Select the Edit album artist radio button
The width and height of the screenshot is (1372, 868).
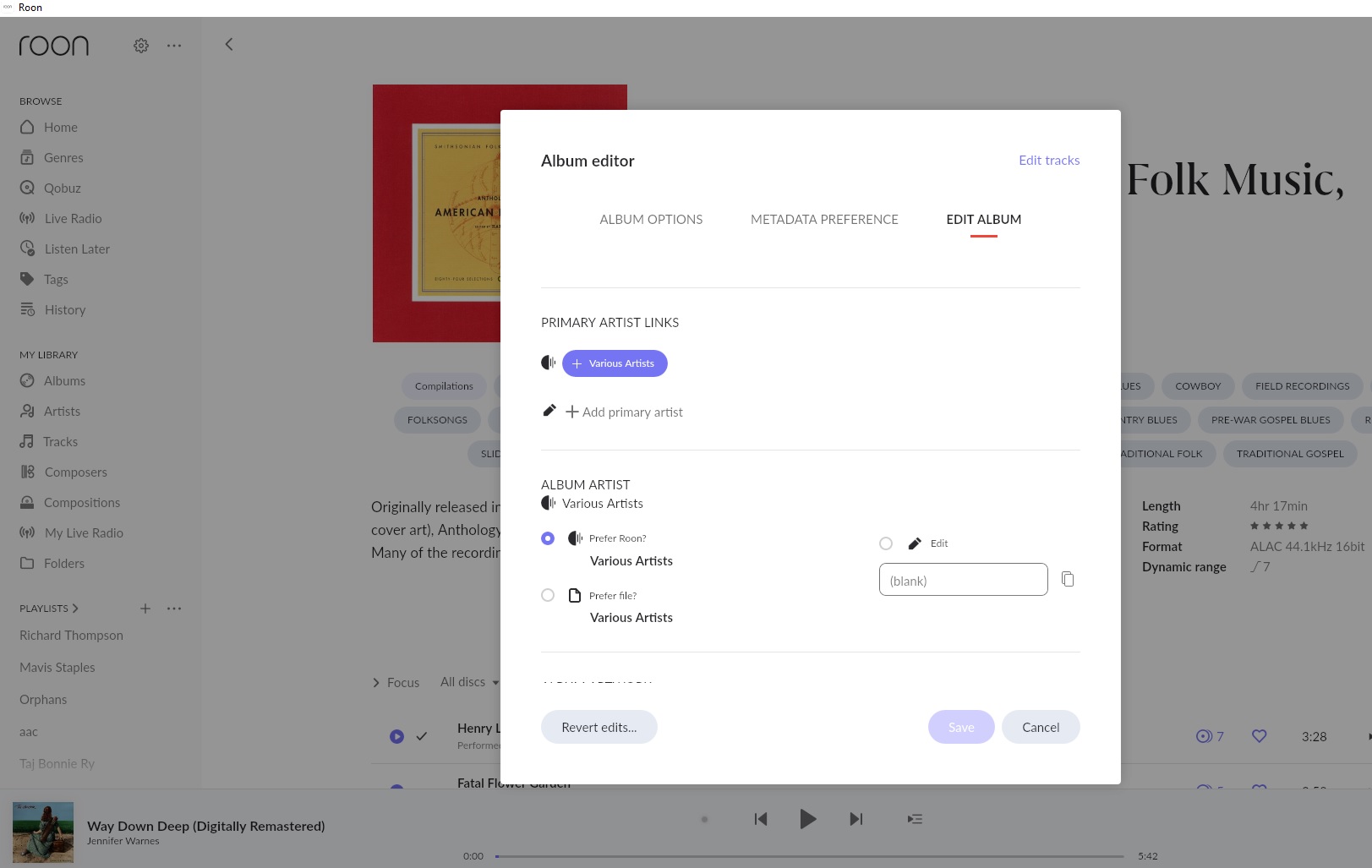pos(886,543)
